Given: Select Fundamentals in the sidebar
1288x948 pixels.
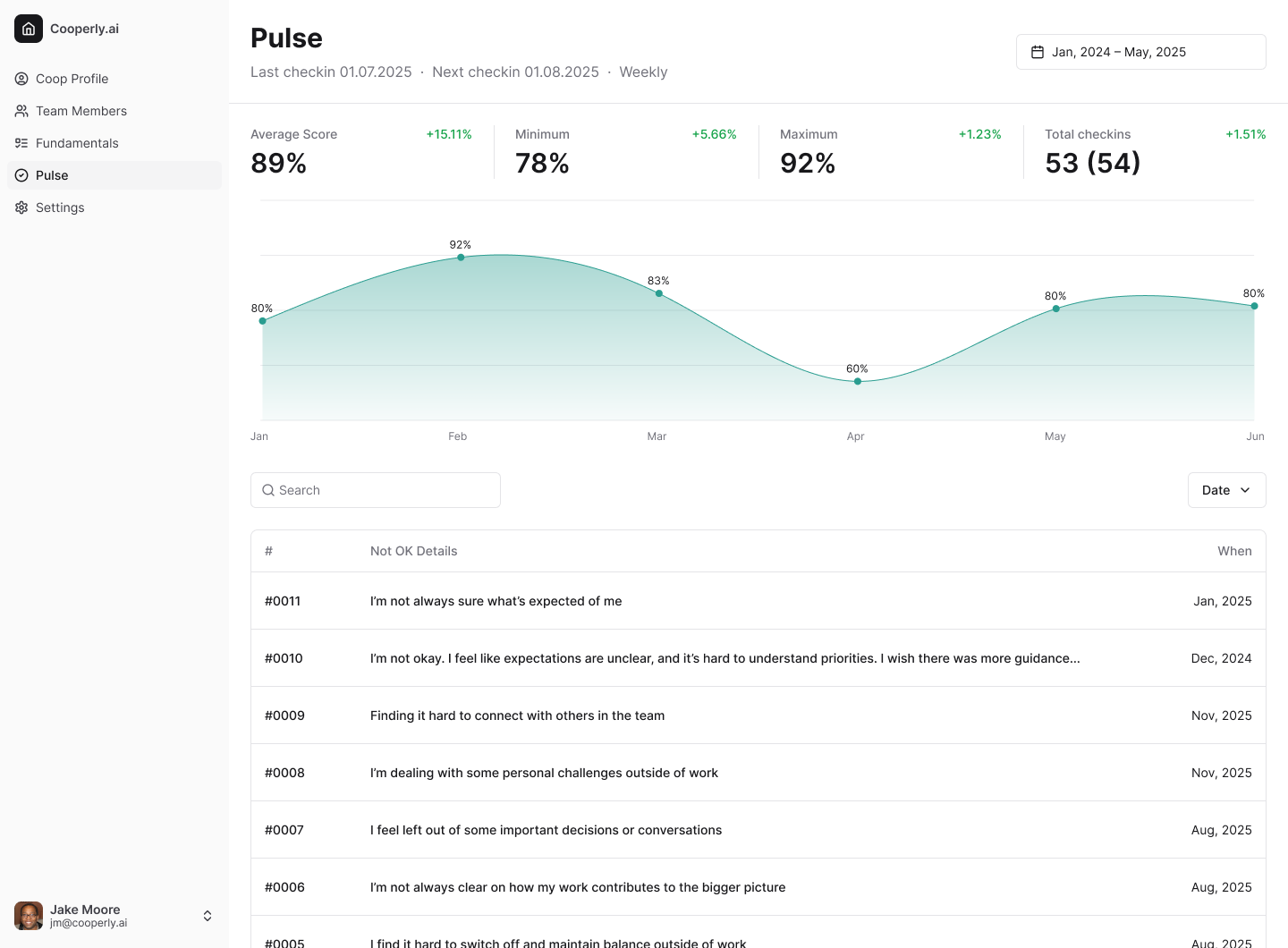Looking at the screenshot, I should tap(77, 143).
